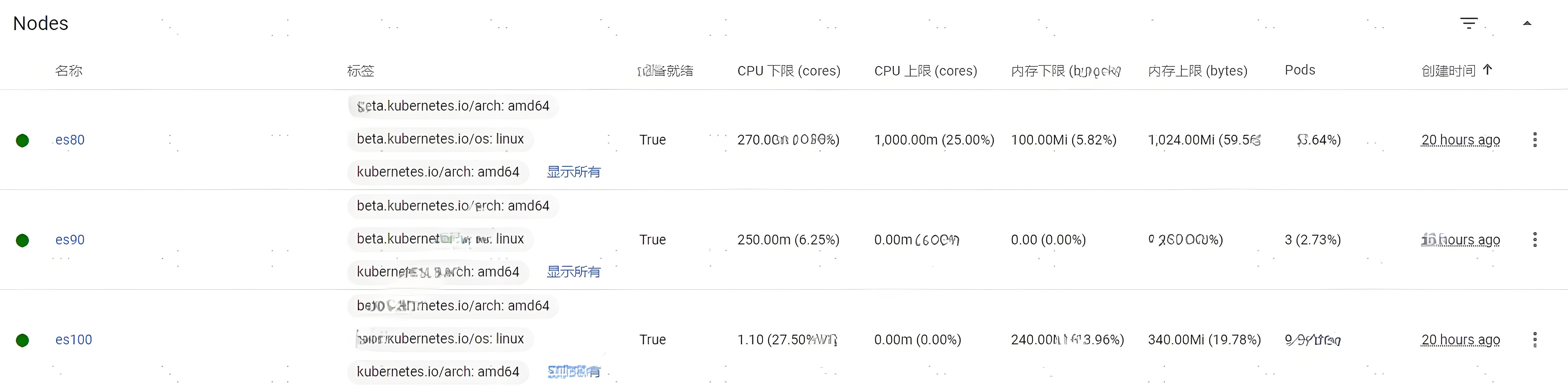
Task: Click the es90 beta.kubernetes.io/arch label chip
Action: point(453,206)
